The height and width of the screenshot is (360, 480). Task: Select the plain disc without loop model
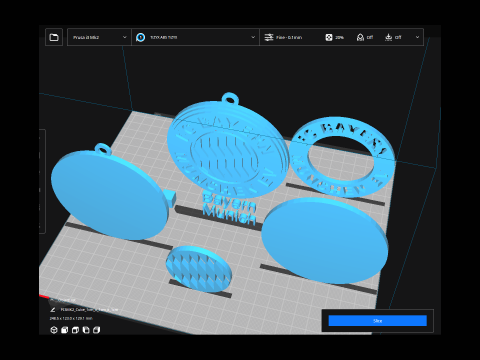click(325, 240)
